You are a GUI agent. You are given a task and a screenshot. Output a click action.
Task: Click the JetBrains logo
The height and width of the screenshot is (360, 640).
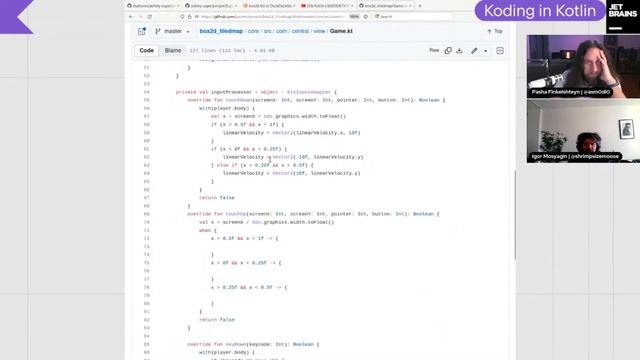623,16
